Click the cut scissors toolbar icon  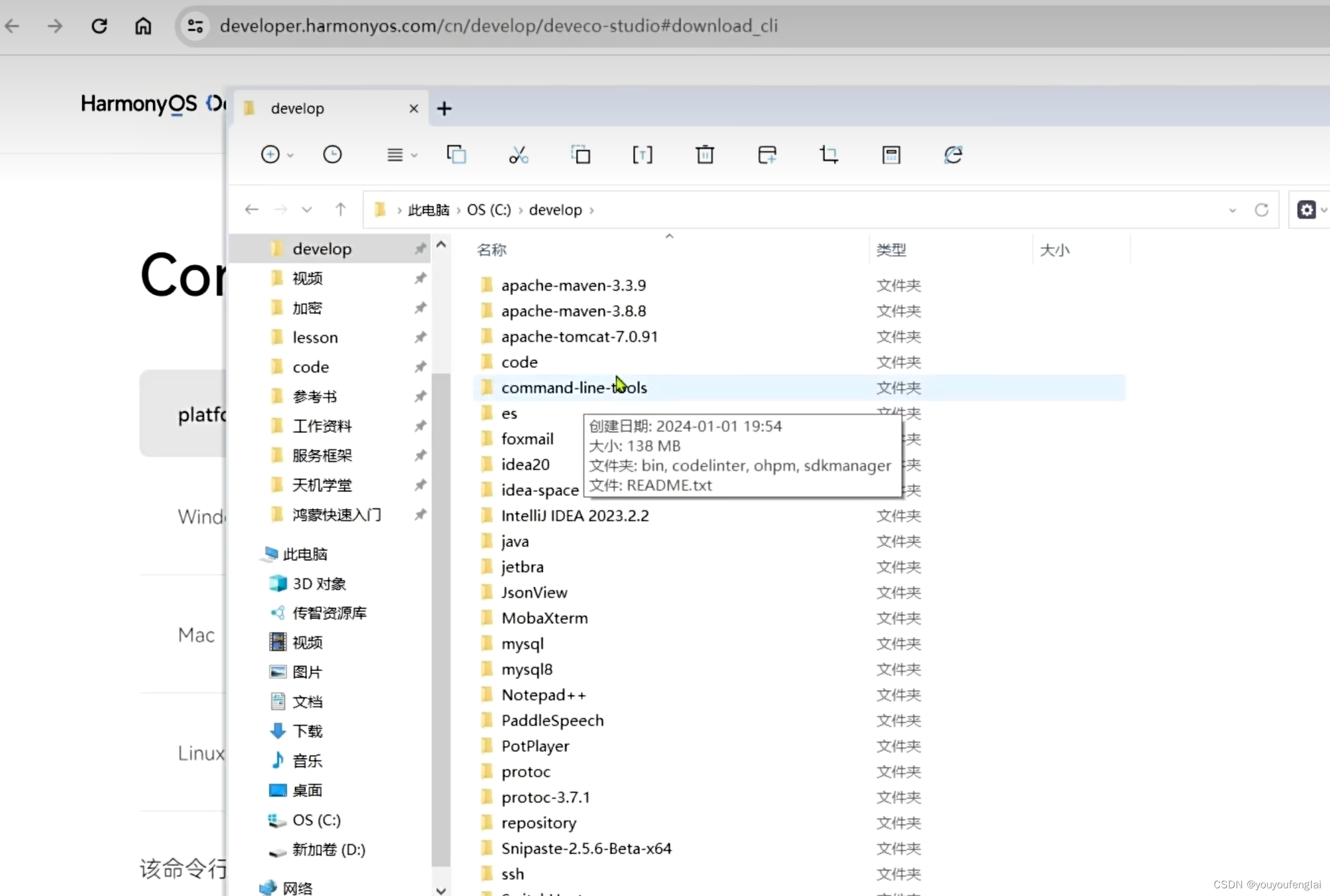pos(518,155)
